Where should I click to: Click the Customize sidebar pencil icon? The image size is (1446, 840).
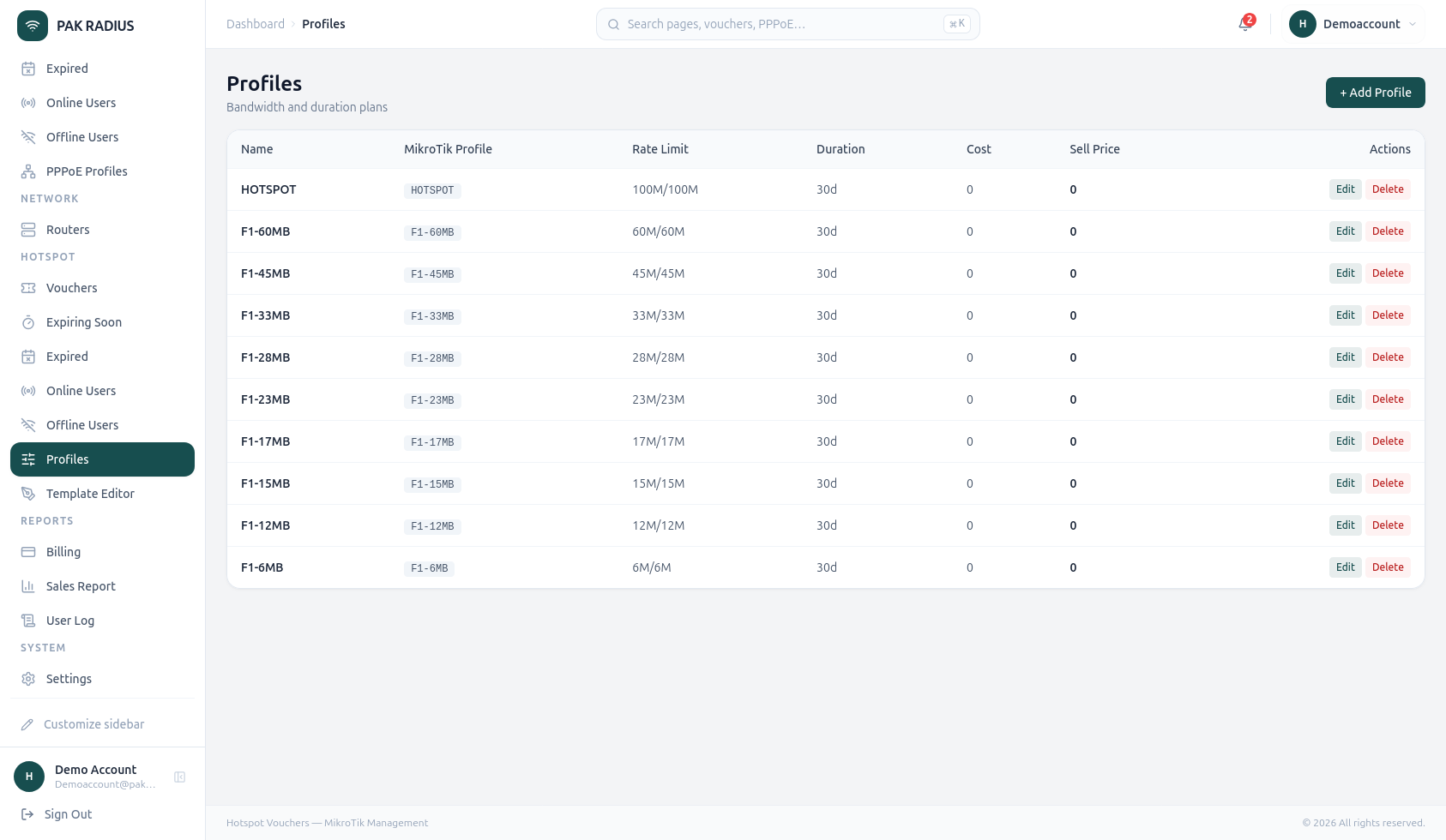tap(27, 724)
